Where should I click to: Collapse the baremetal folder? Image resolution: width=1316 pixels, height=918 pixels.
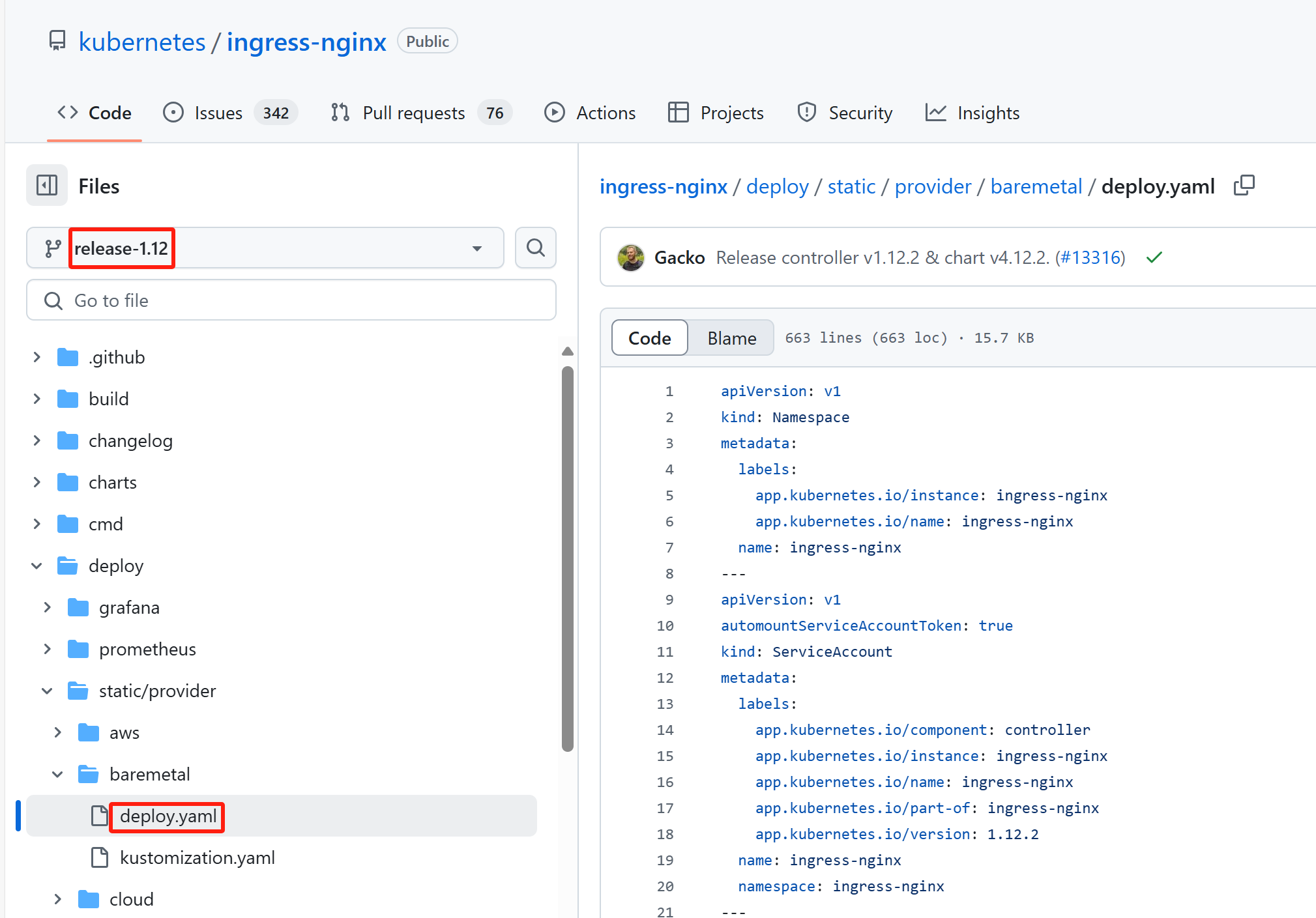57,774
